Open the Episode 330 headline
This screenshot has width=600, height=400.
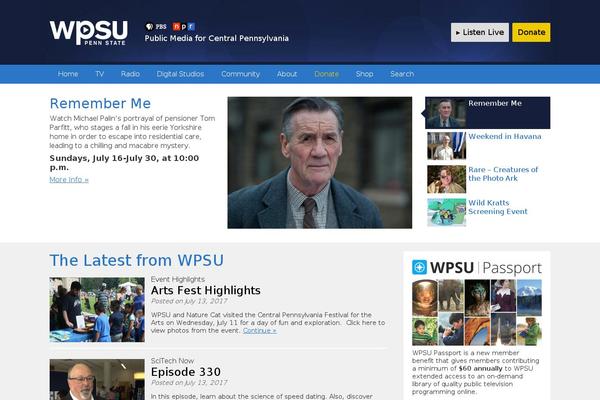(x=186, y=372)
